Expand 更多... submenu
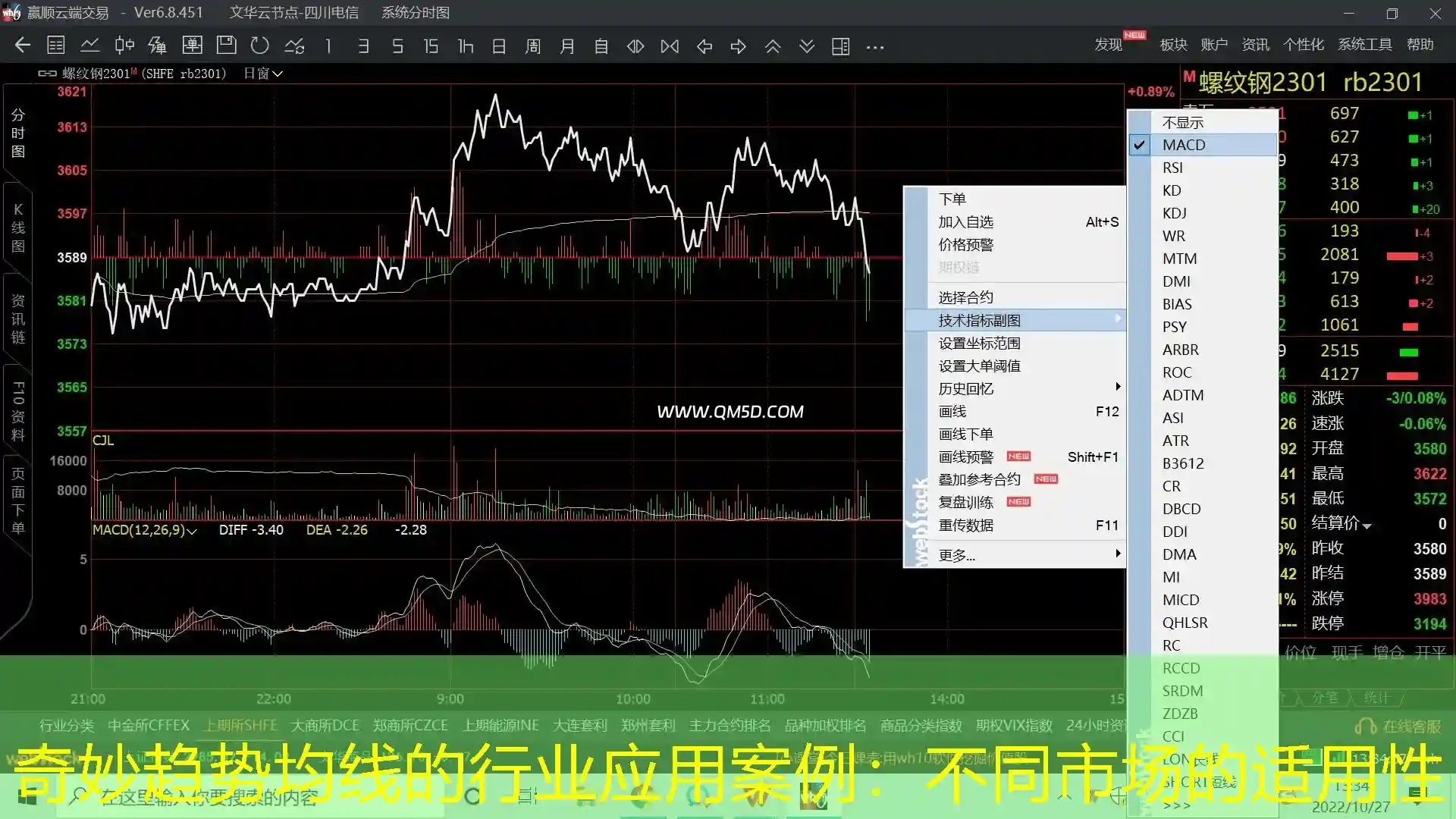The image size is (1456, 819). pos(1015,555)
